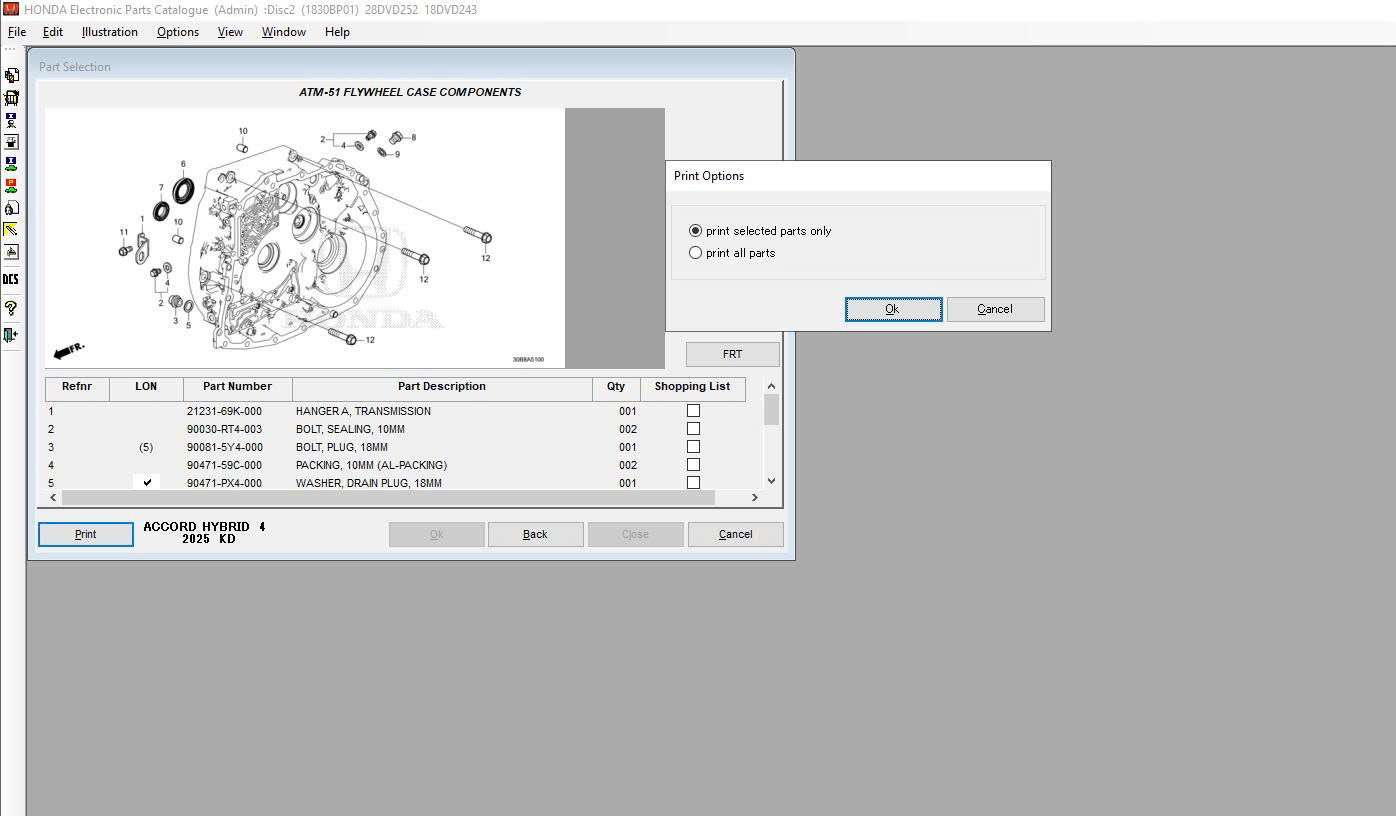Image resolution: width=1396 pixels, height=816 pixels.
Task: Click the sidebar icon with red P above green car
Action: coord(11,186)
